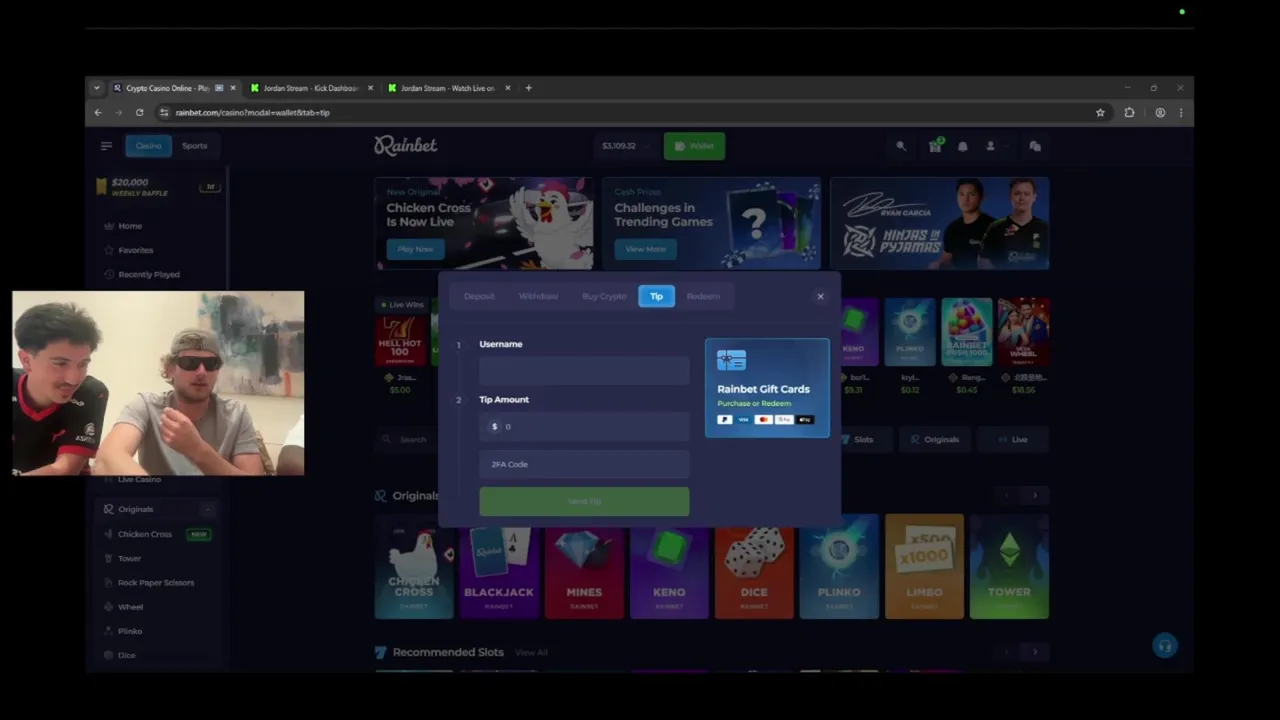Image resolution: width=1280 pixels, height=720 pixels.
Task: Open Plinko in sidebar
Action: (x=130, y=631)
